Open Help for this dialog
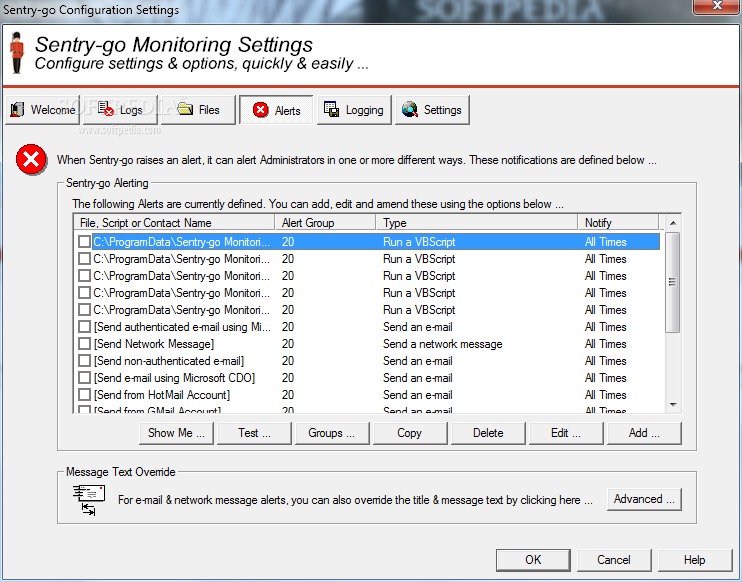742x582 pixels. coord(695,560)
